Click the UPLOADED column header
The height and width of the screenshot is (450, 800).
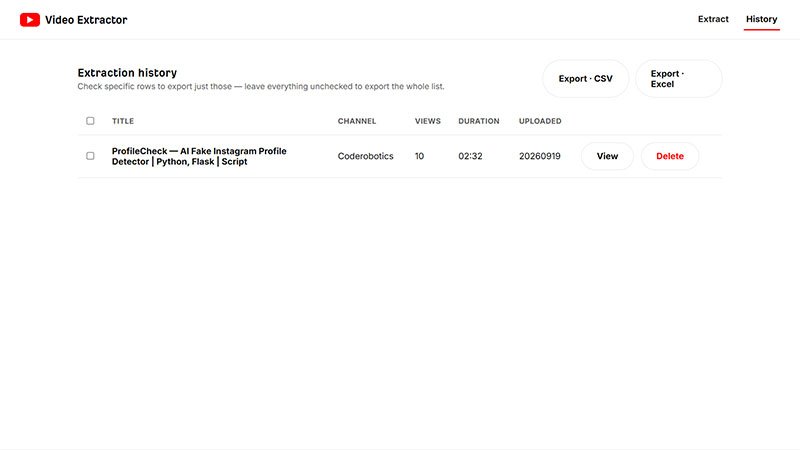[540, 121]
